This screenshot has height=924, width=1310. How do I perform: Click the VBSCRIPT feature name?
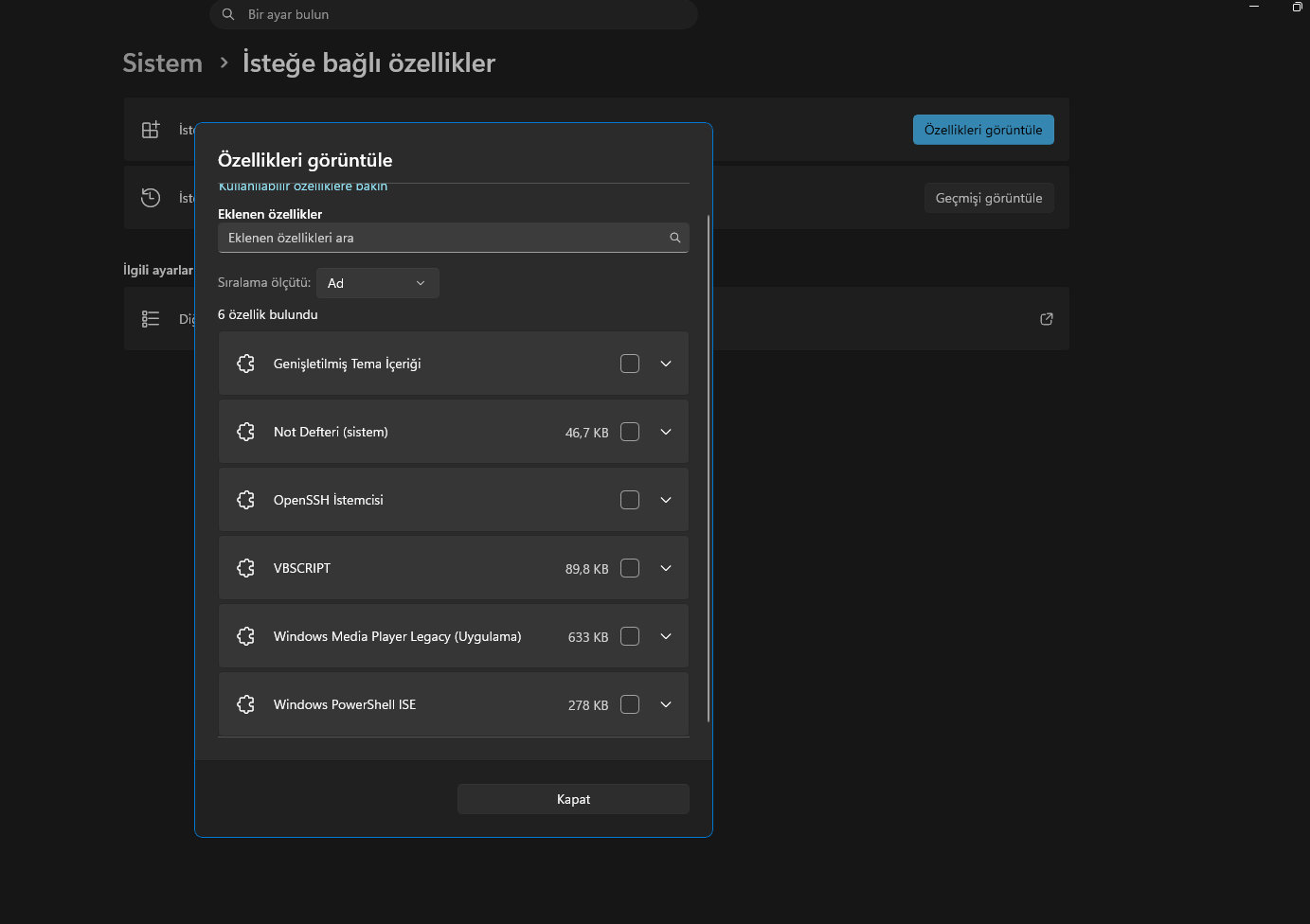[x=302, y=568]
